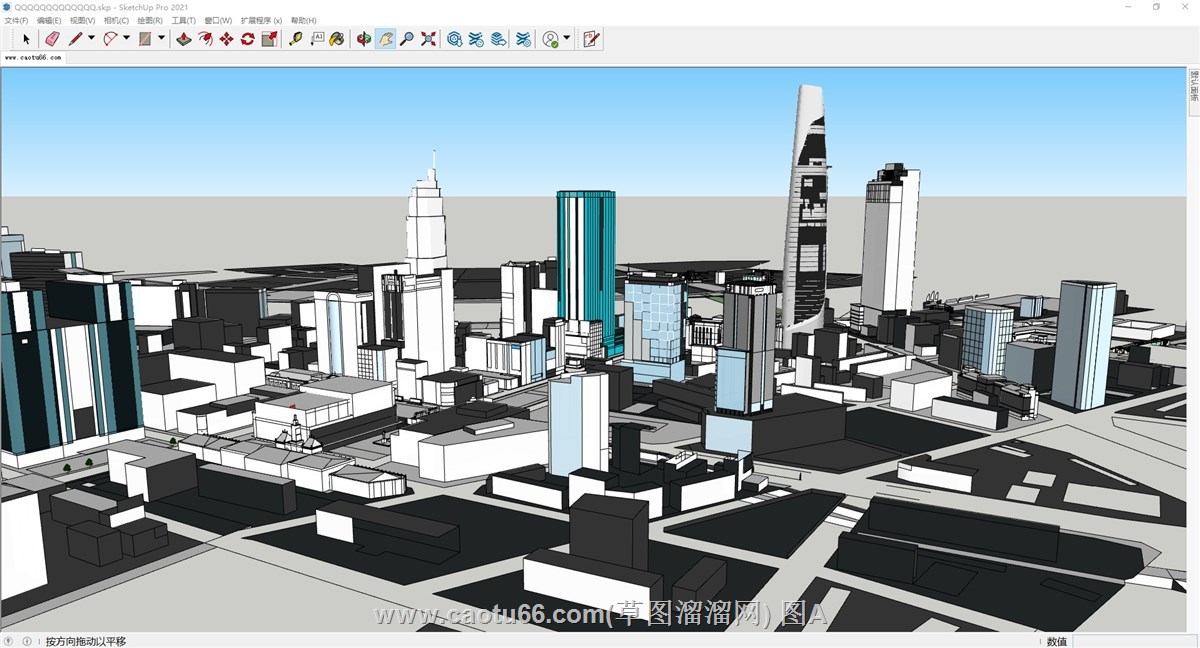Viewport: 1200px width, 648px height.
Task: Activate the Zoom magnifier tool
Action: click(x=407, y=39)
